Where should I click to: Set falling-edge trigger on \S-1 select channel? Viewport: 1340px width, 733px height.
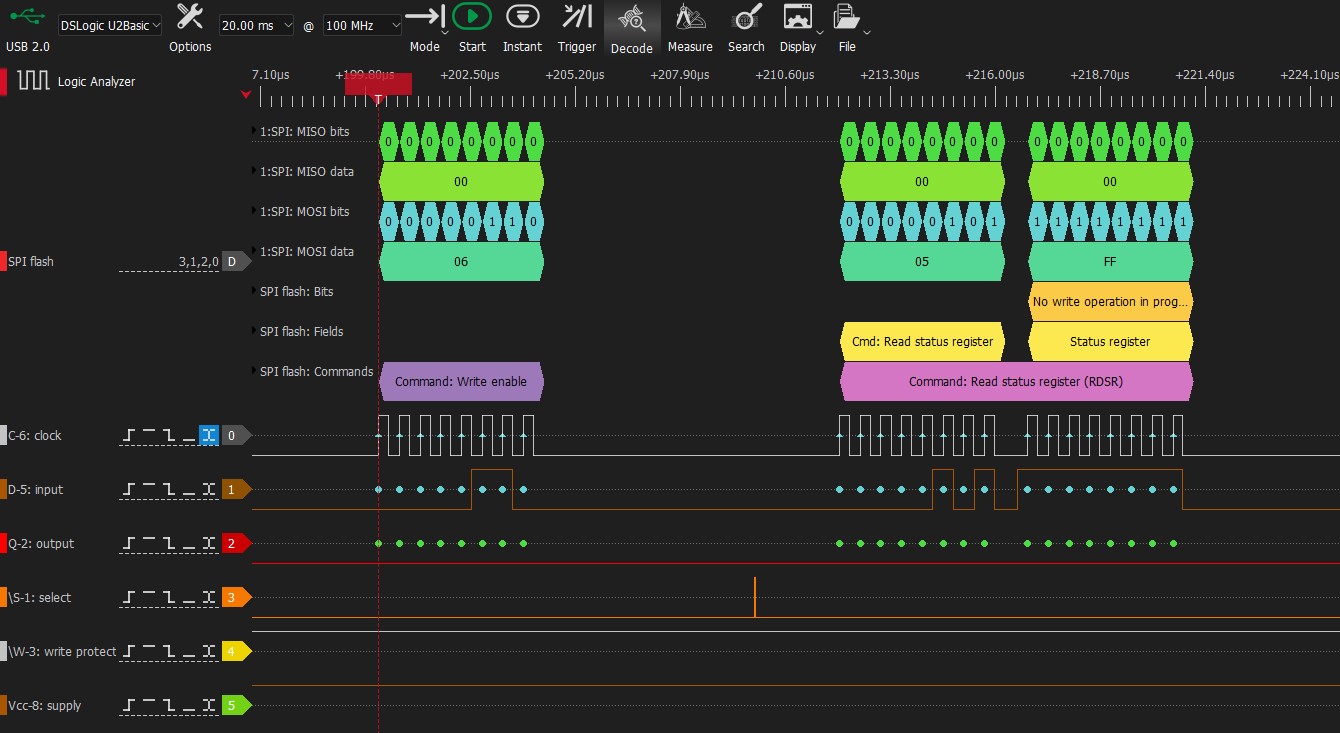(169, 597)
